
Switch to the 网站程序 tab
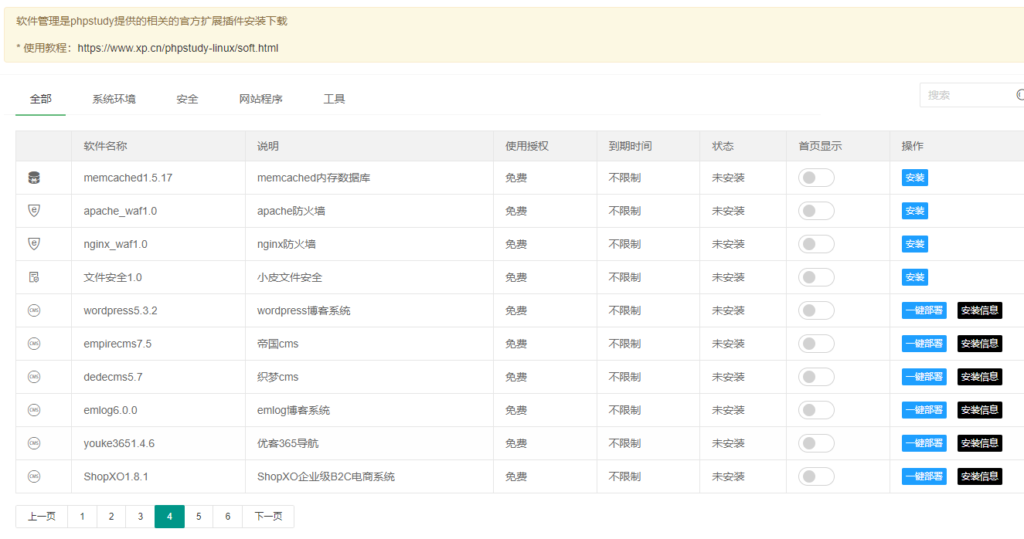pyautogui.click(x=261, y=99)
